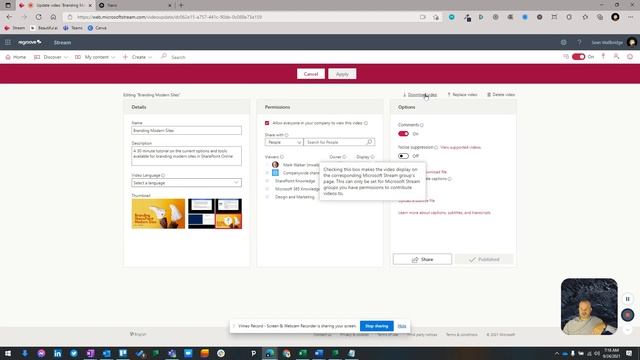Expand the Discover menu
Screen dimensions: 640x360
(51, 57)
